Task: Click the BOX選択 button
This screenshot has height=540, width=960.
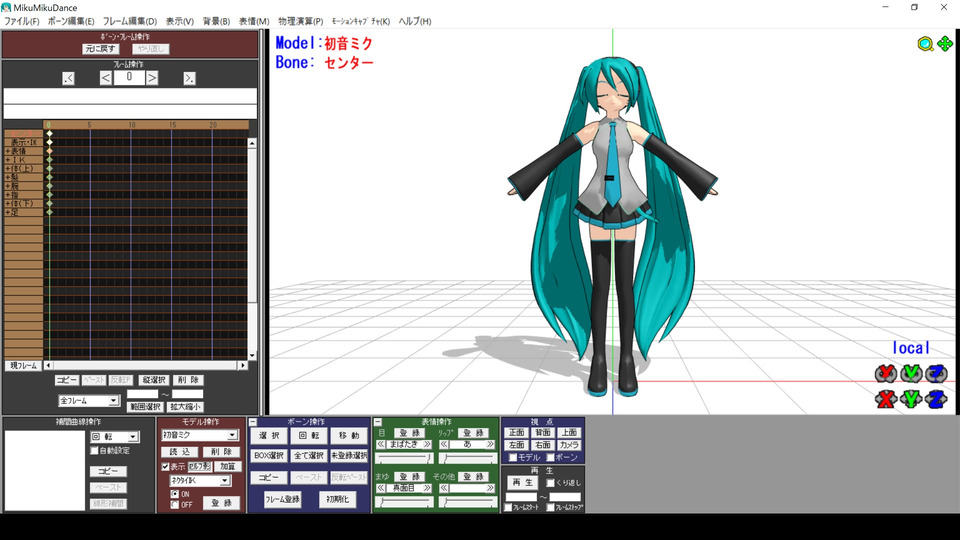Action: pyautogui.click(x=269, y=456)
